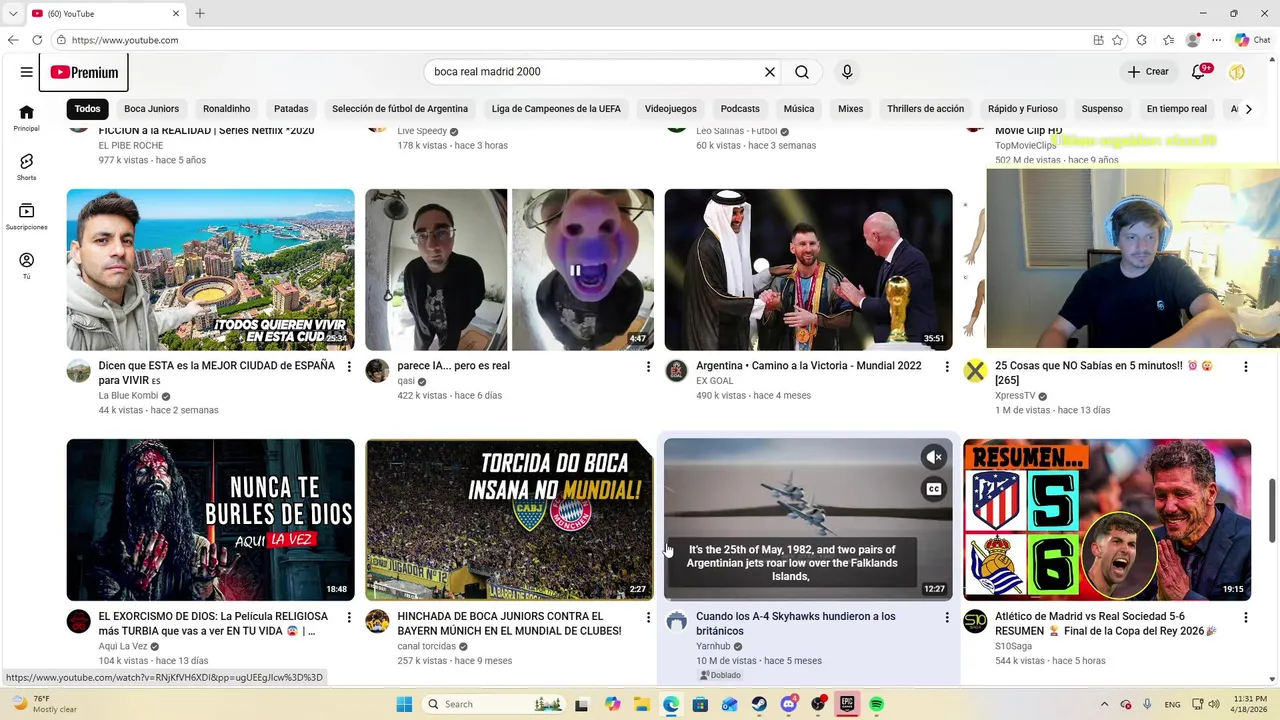Add page to favorites with star icon
1280x720 pixels.
1117,40
